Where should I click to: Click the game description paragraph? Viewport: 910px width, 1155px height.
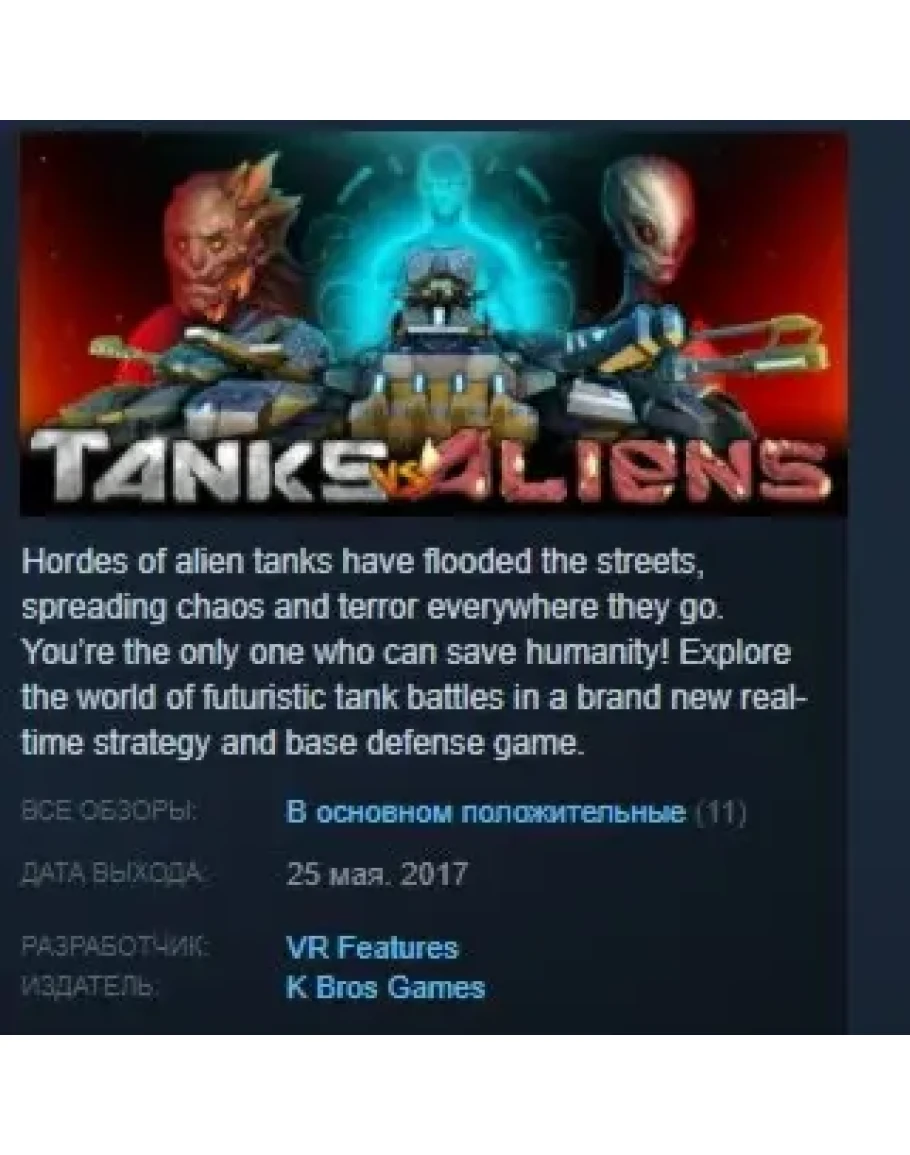(414, 653)
